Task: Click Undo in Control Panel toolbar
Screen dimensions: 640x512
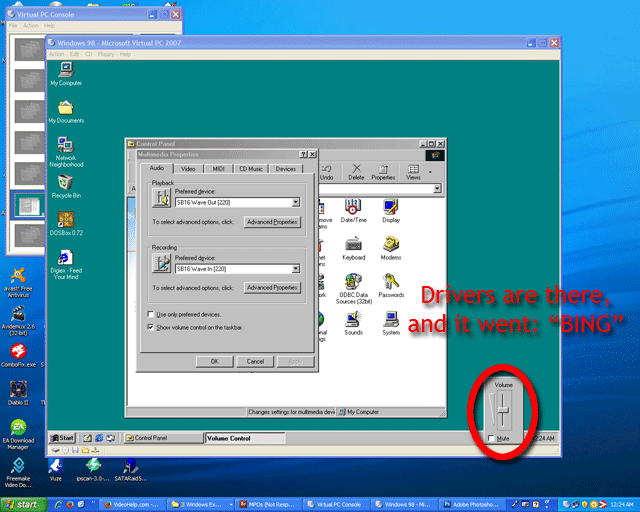Action: (327, 172)
